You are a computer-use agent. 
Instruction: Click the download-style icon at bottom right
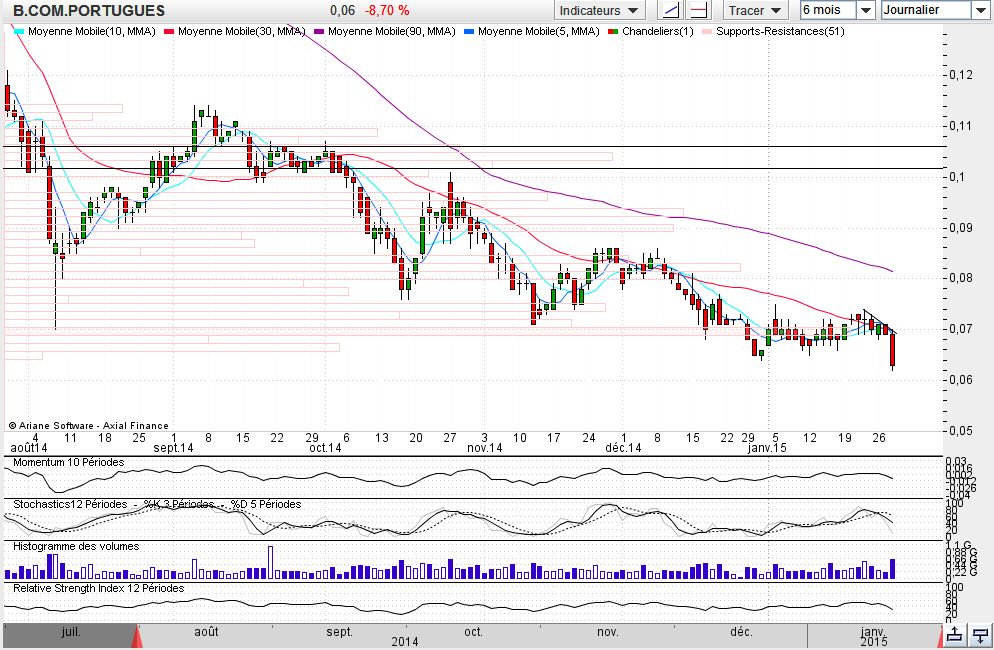(x=980, y=634)
